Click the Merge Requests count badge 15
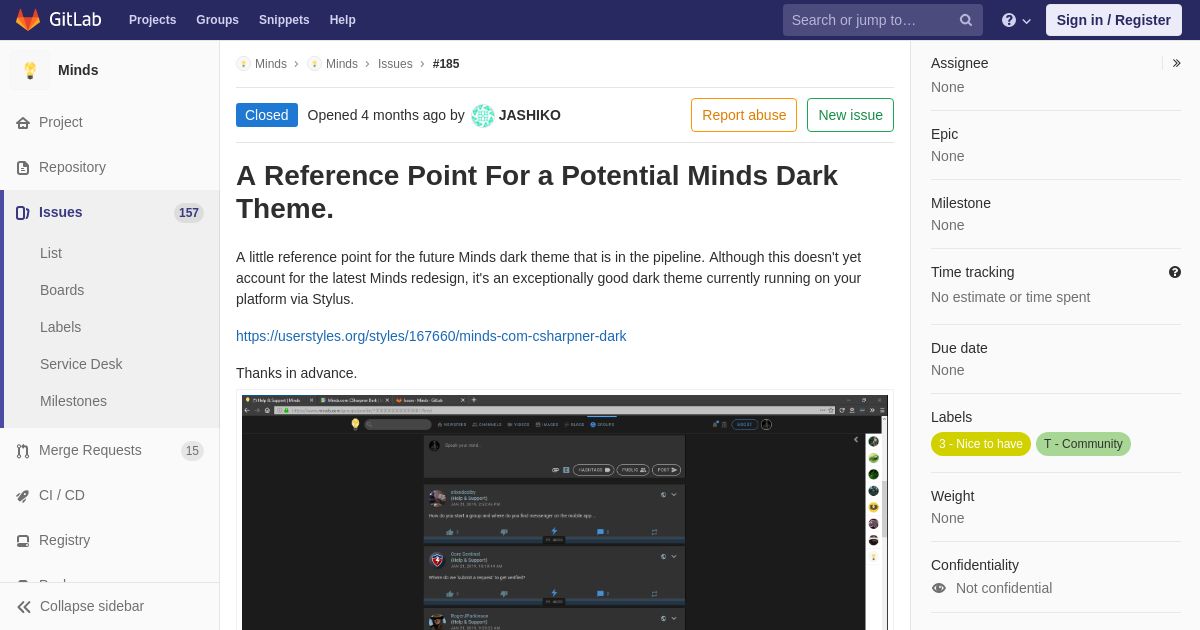 point(192,451)
